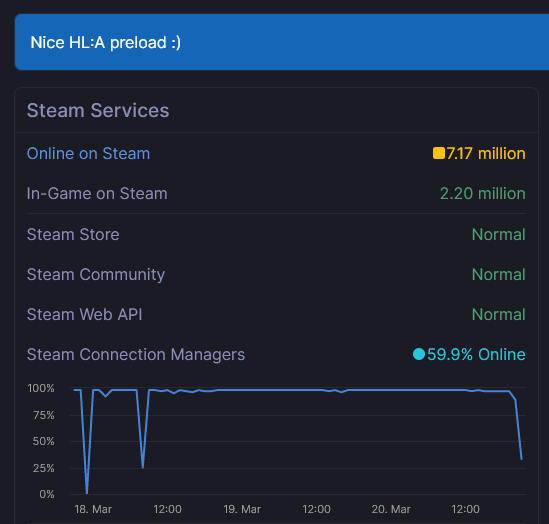
Task: Click the 'Steam Community' row label
Action: click(96, 274)
